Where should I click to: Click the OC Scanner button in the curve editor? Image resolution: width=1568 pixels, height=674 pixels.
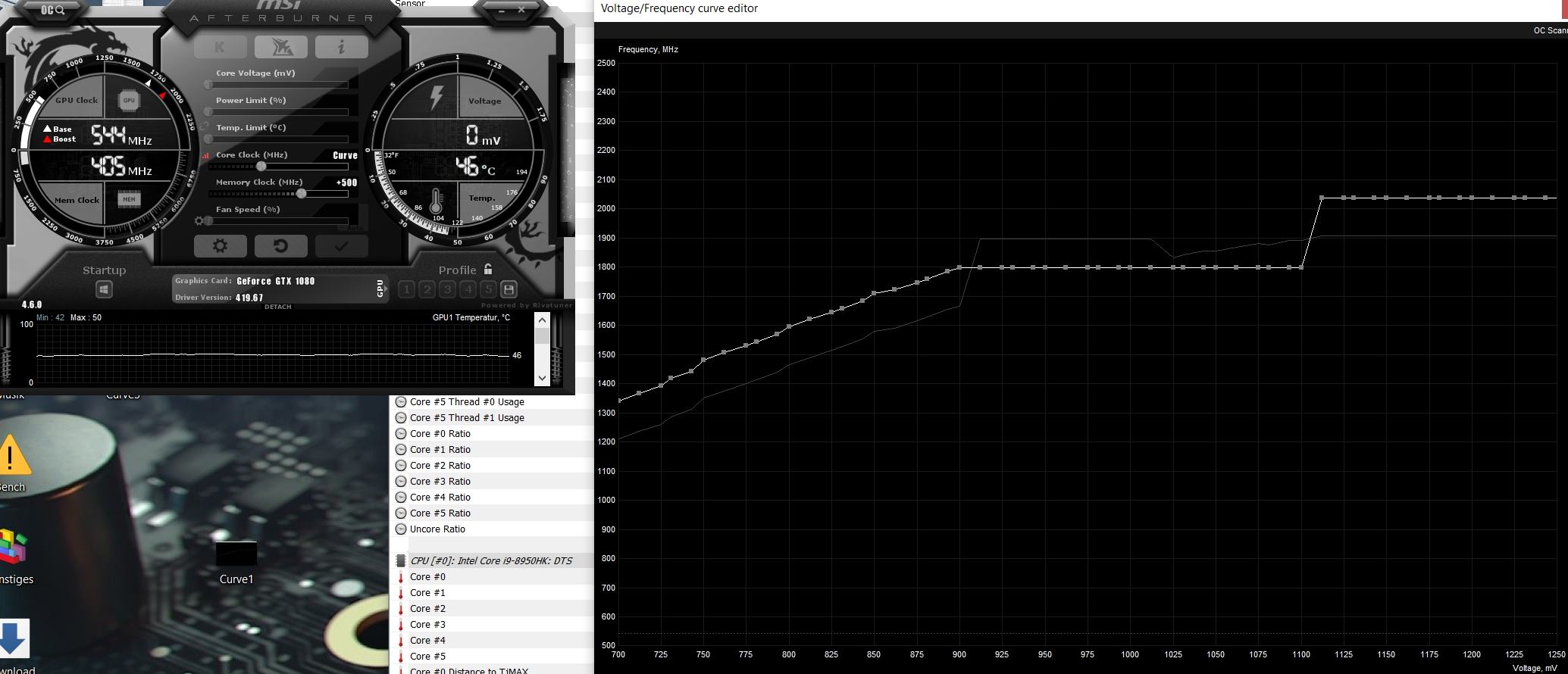tap(1550, 30)
